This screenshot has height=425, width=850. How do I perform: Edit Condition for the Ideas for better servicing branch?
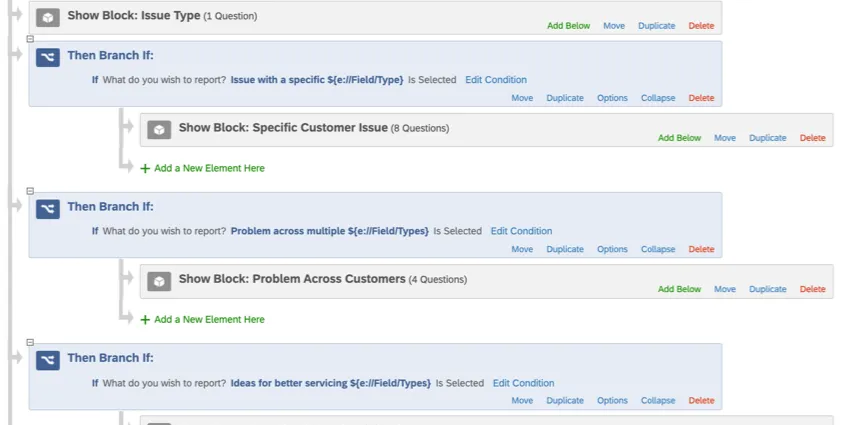coord(523,383)
